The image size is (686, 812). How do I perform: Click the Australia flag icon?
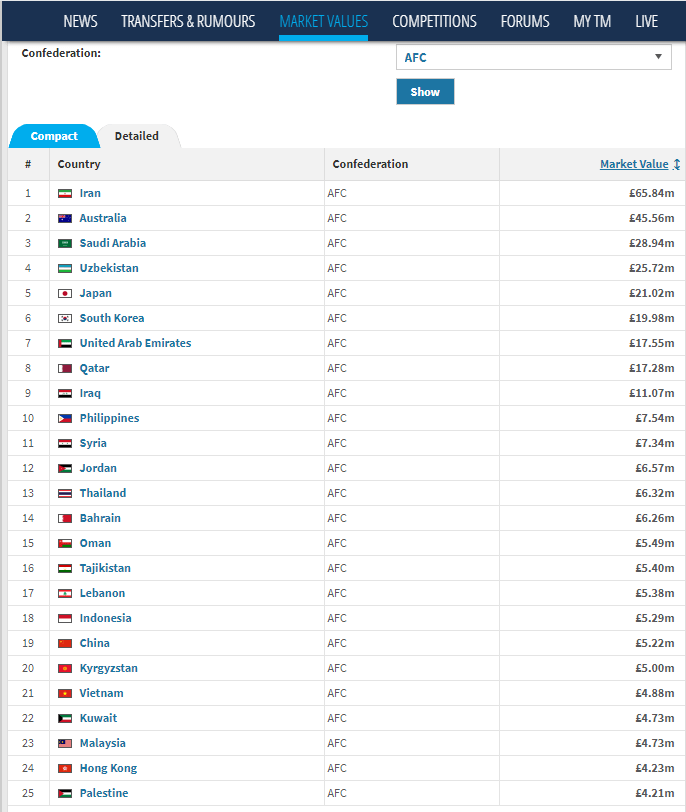point(65,219)
